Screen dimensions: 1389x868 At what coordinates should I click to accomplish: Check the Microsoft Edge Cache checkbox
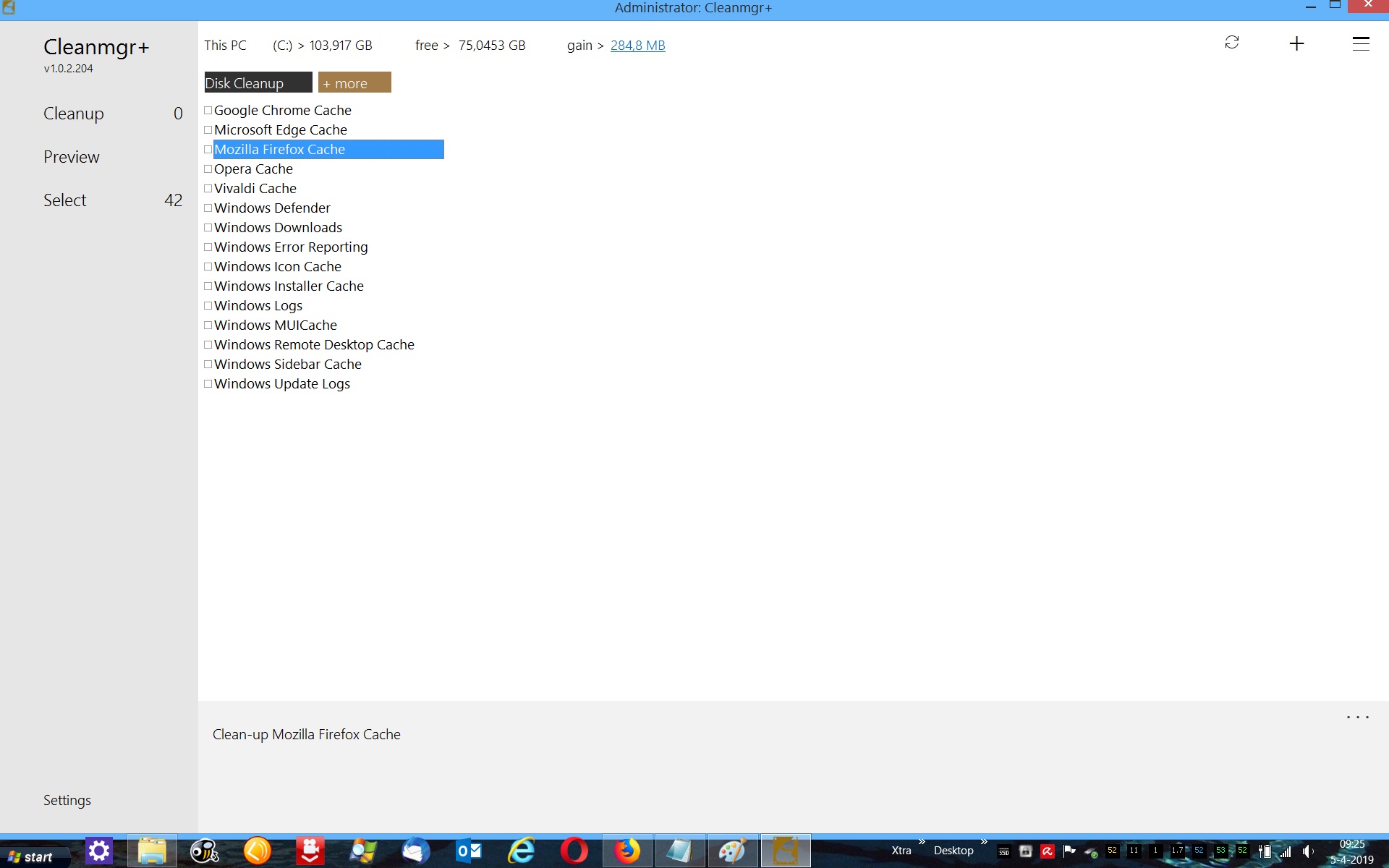[208, 130]
